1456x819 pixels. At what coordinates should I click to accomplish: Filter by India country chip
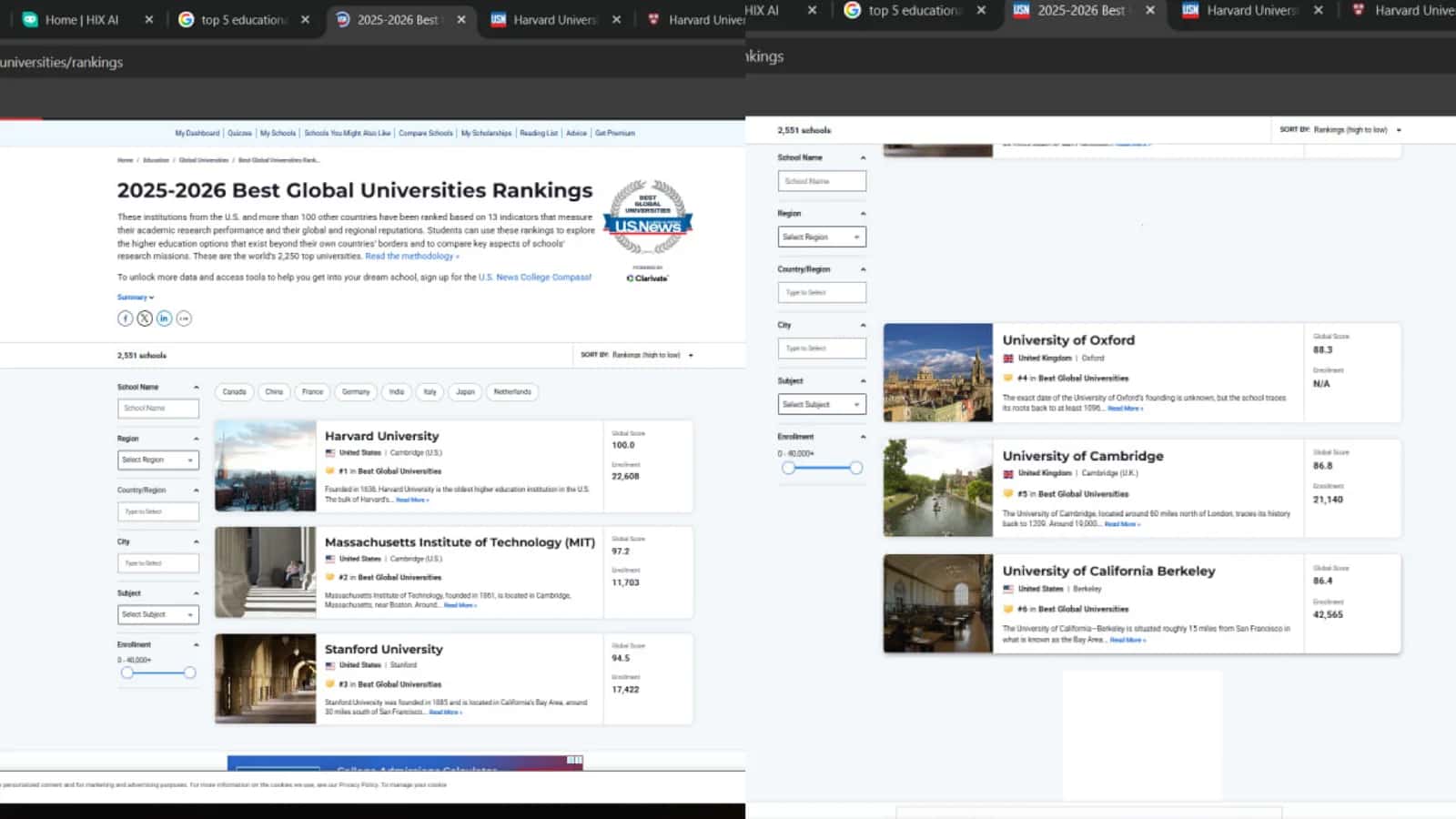397,392
